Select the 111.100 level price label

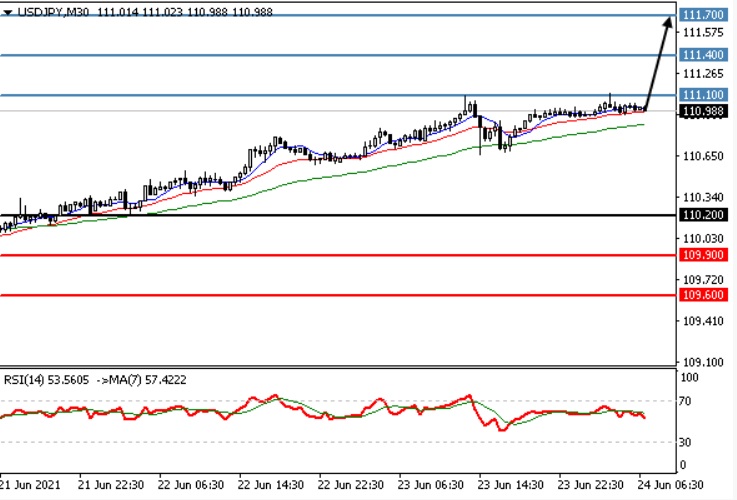702,95
